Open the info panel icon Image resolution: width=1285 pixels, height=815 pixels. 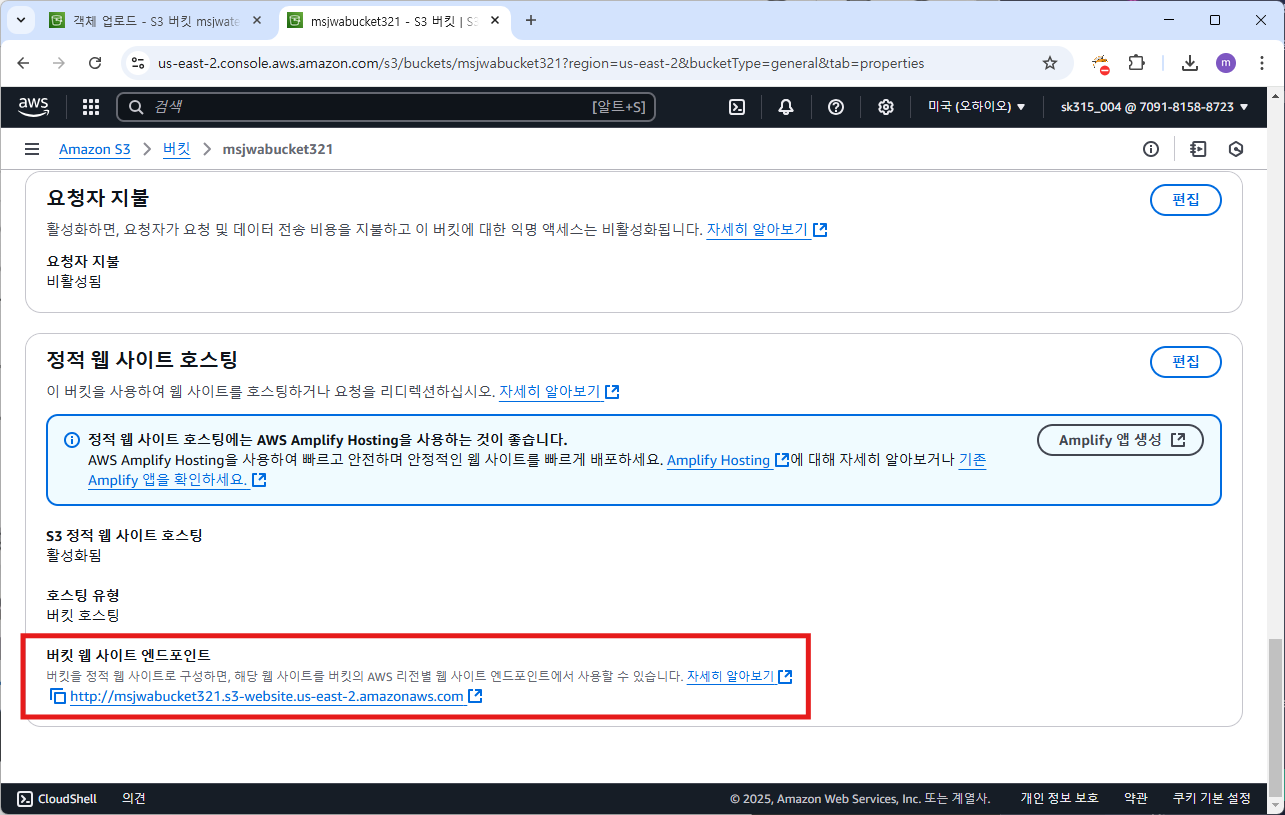click(x=1151, y=149)
